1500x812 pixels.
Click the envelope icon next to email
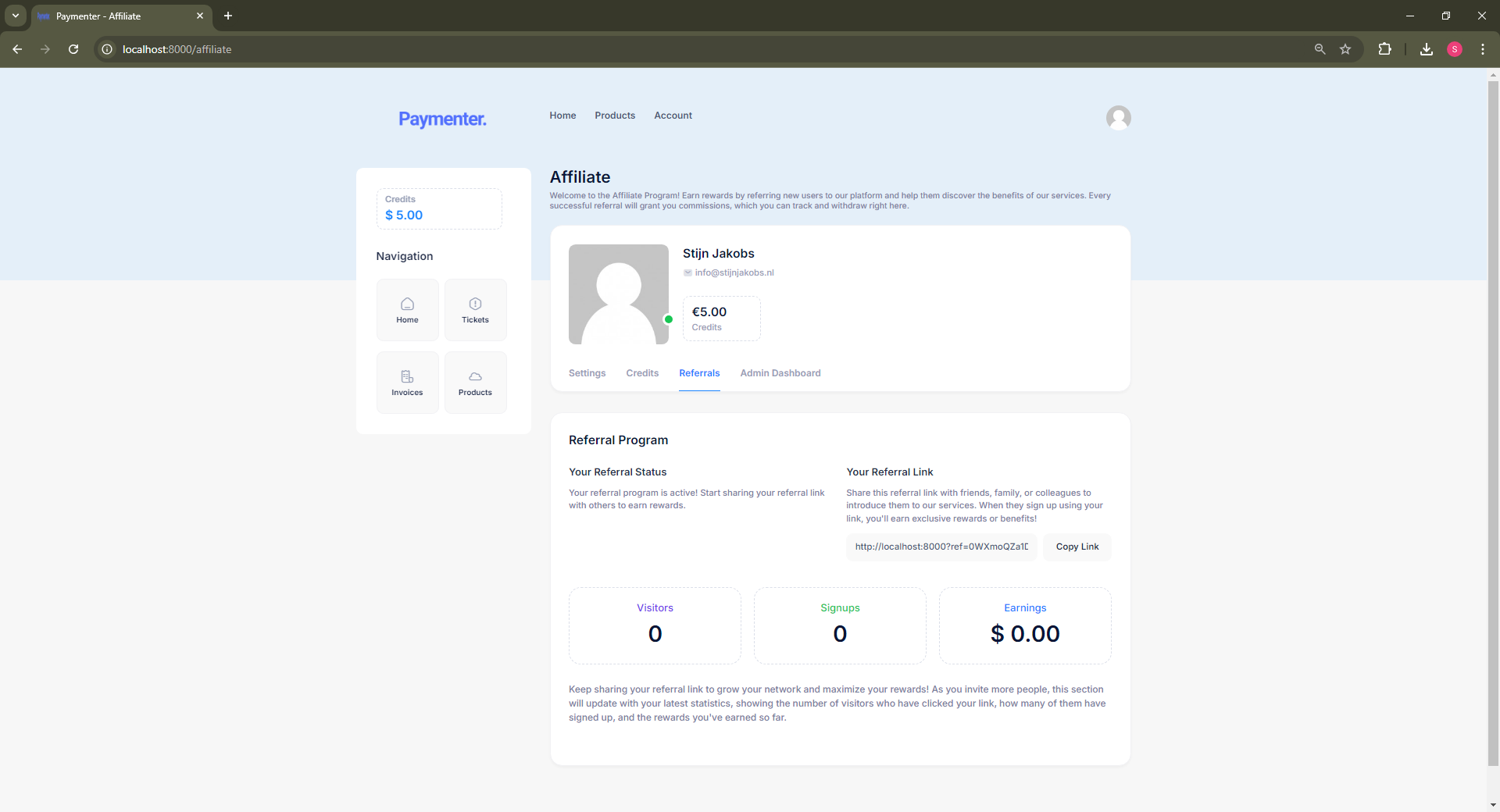pos(687,272)
